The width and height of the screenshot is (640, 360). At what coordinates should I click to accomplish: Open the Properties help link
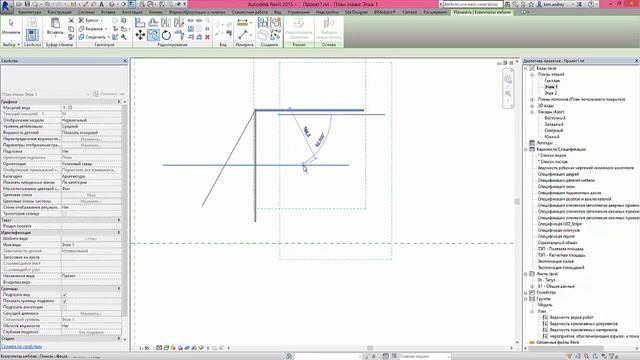click(21, 347)
